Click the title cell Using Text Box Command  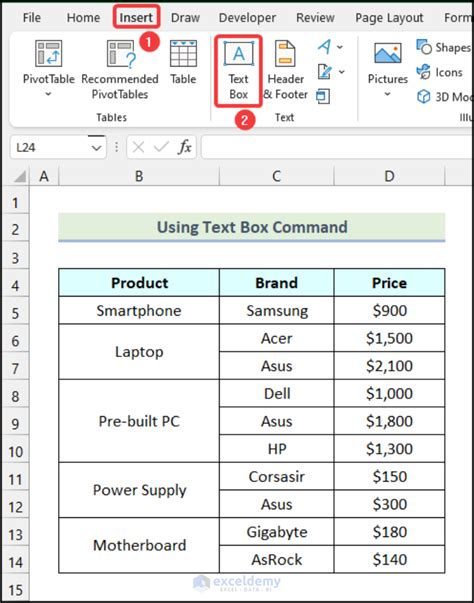[252, 227]
